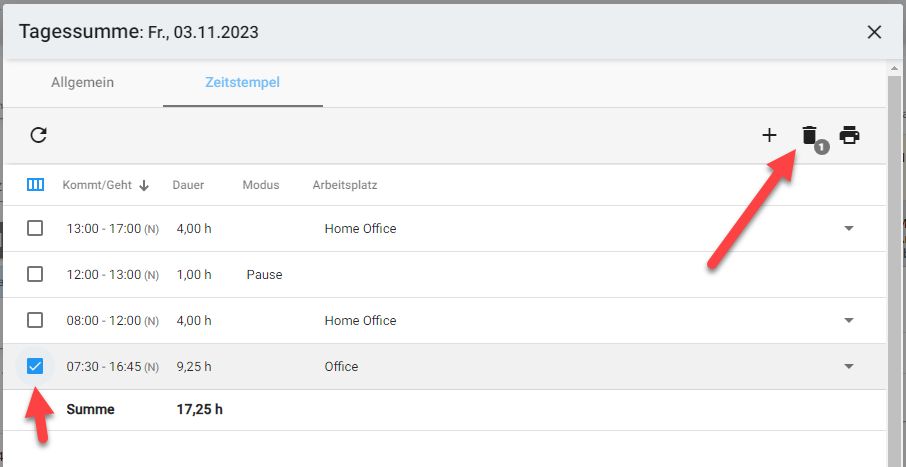Screen dimensions: 906x467
Task: Click the Kommt/Geht sort arrow
Action: (144, 185)
